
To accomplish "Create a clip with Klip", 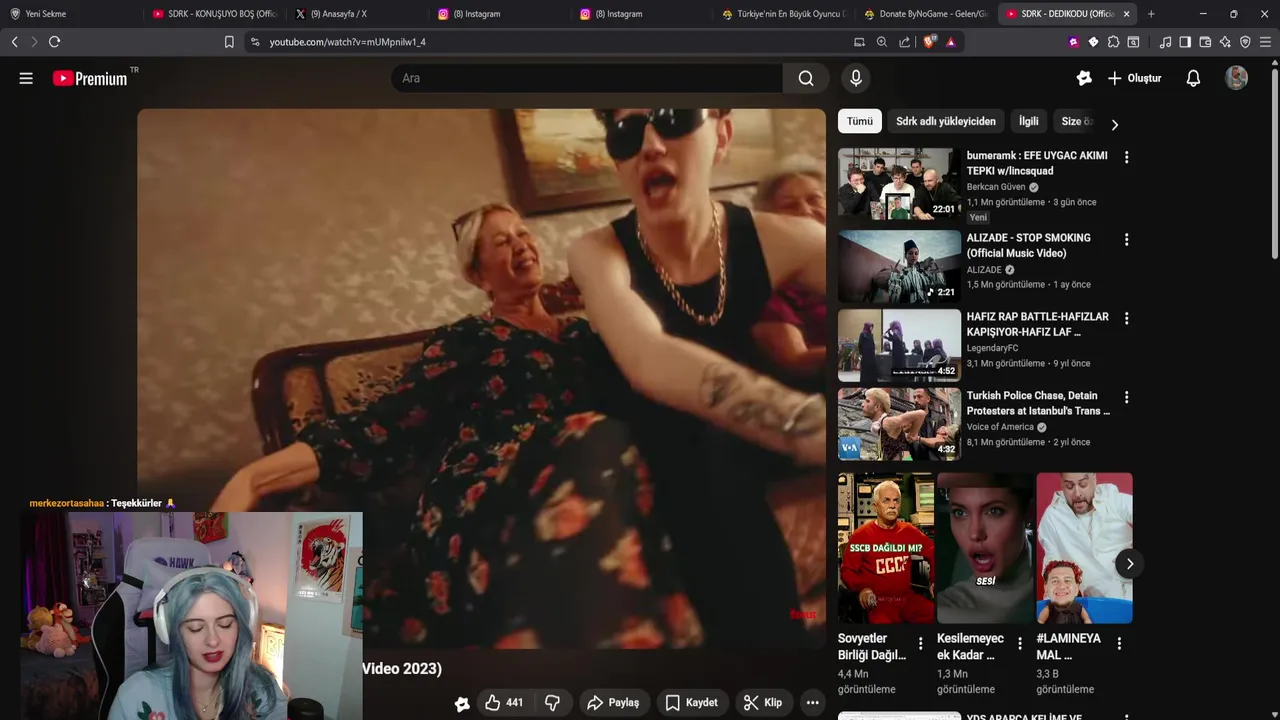I will tap(763, 703).
